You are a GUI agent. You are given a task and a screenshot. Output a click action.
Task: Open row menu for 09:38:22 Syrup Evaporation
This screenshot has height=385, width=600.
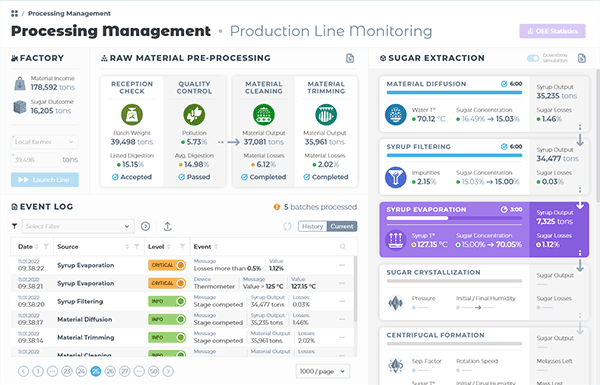click(342, 265)
